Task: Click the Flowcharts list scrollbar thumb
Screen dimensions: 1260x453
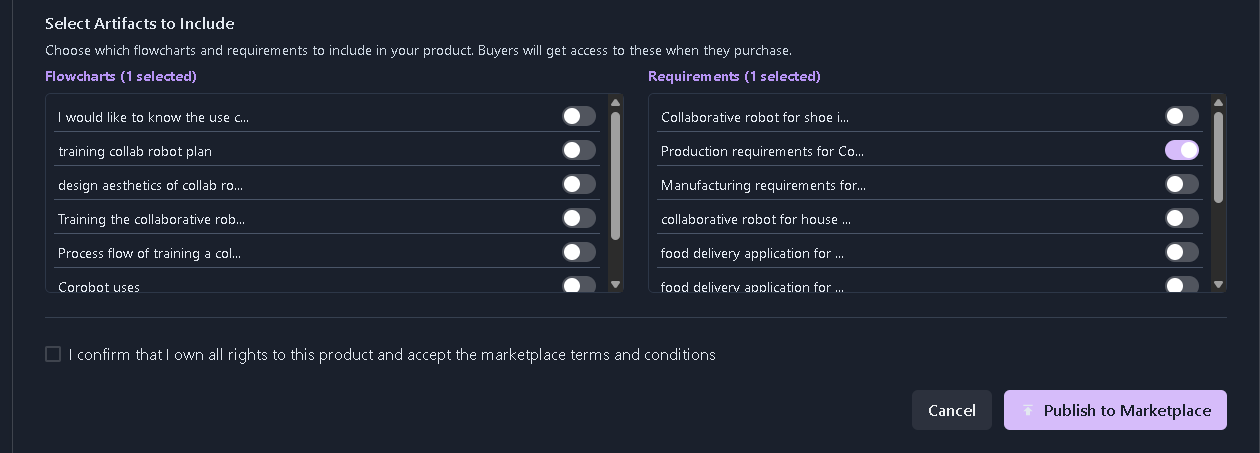Action: [615, 176]
